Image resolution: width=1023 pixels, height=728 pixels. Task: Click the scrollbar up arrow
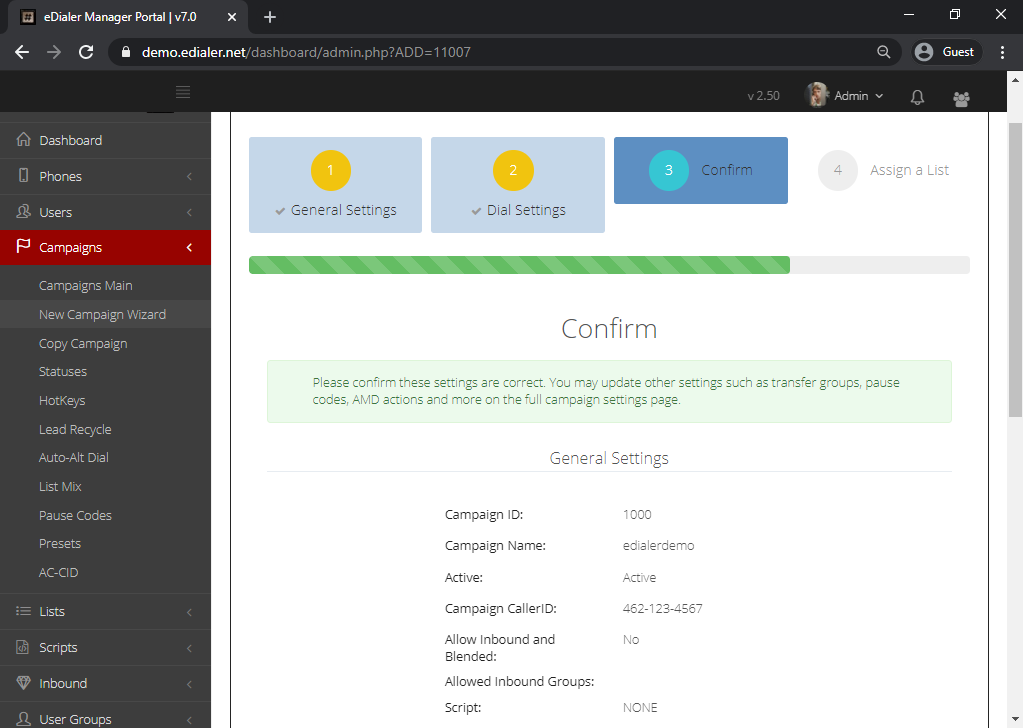pyautogui.click(x=1015, y=80)
